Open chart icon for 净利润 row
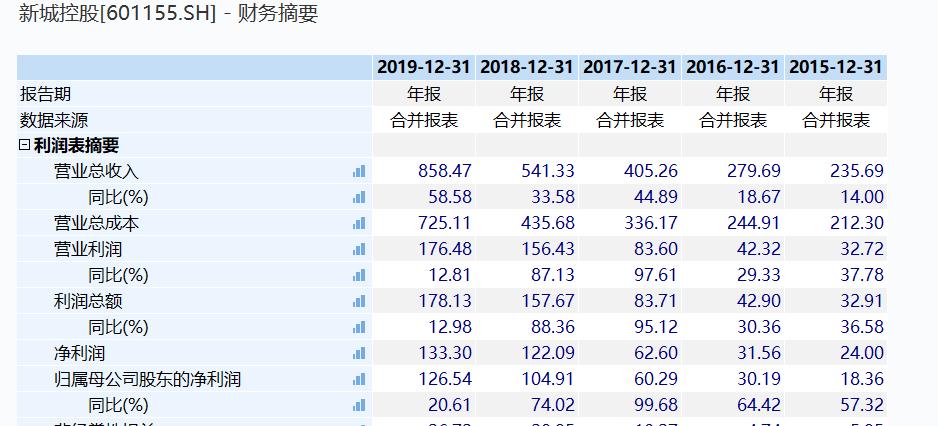 coord(359,353)
